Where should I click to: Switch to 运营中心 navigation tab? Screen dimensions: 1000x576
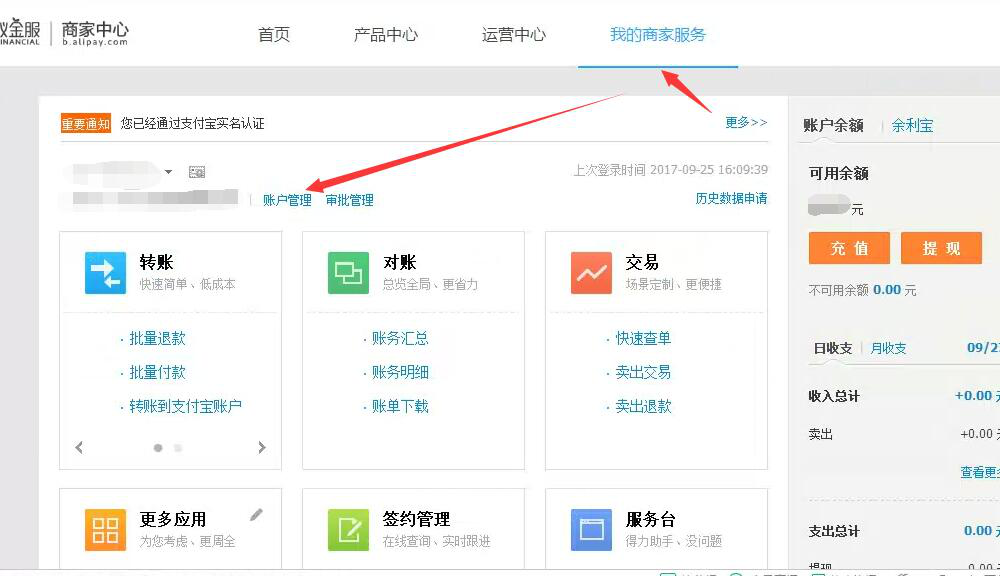(x=514, y=34)
